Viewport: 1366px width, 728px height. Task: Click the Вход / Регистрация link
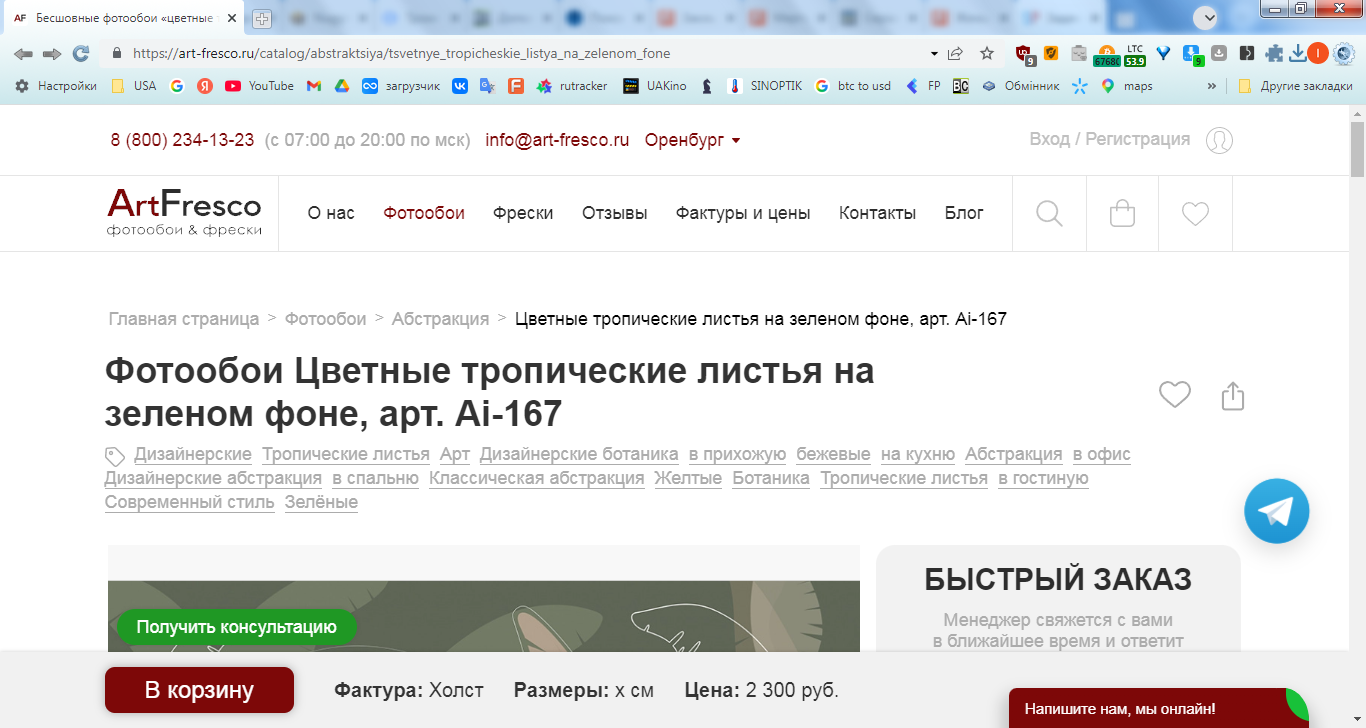pos(1110,139)
